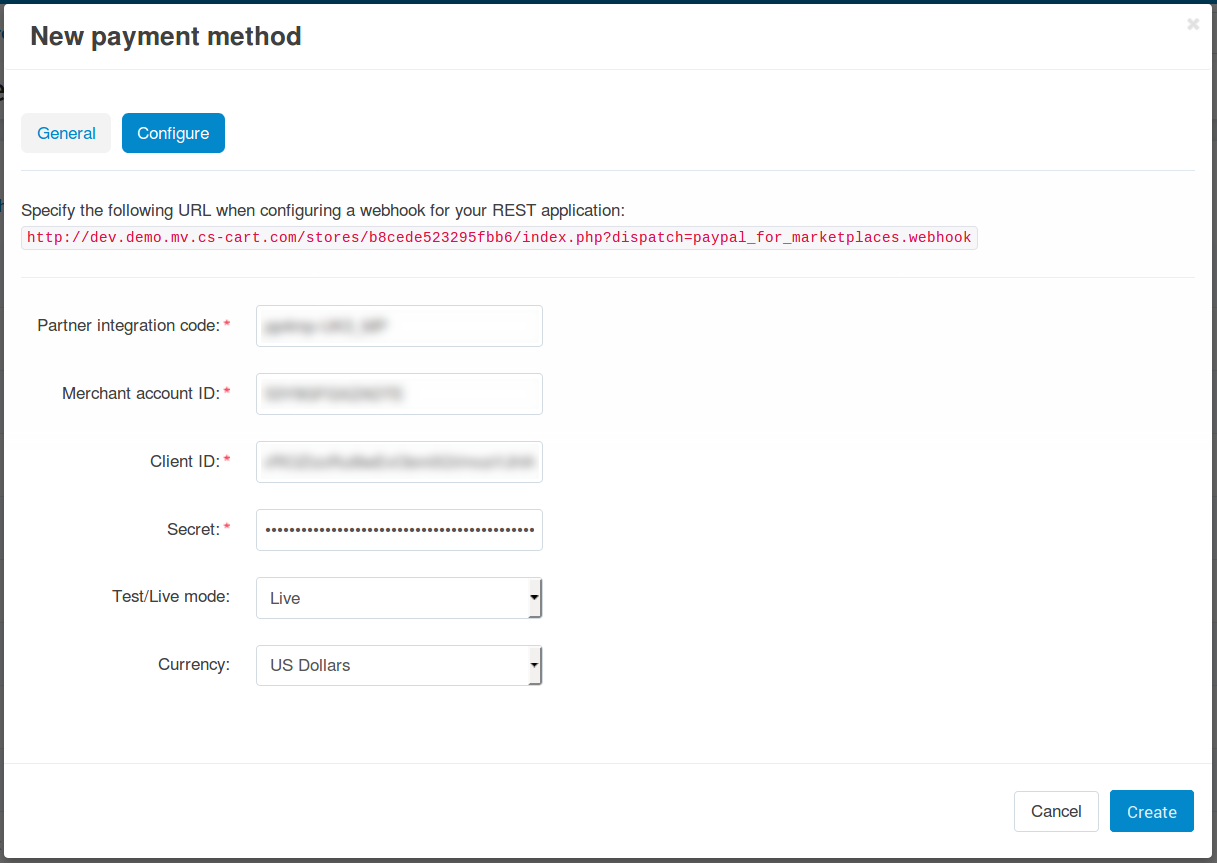
Task: Click the Client ID label text
Action: click(183, 461)
